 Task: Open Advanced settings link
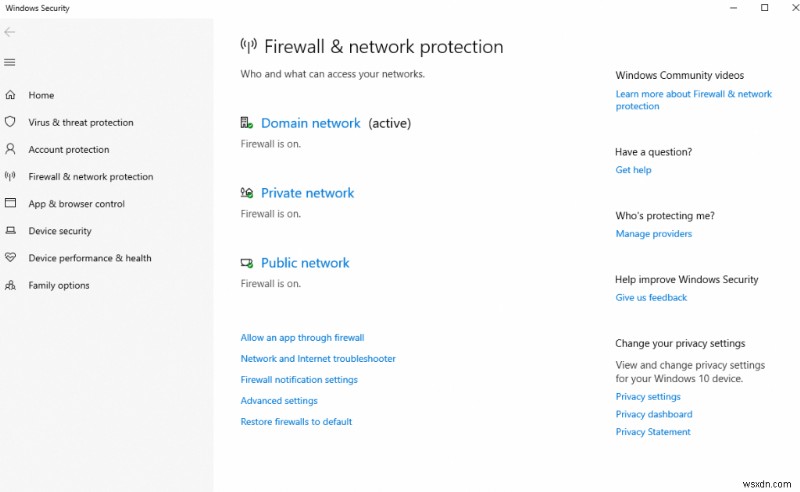pos(279,401)
